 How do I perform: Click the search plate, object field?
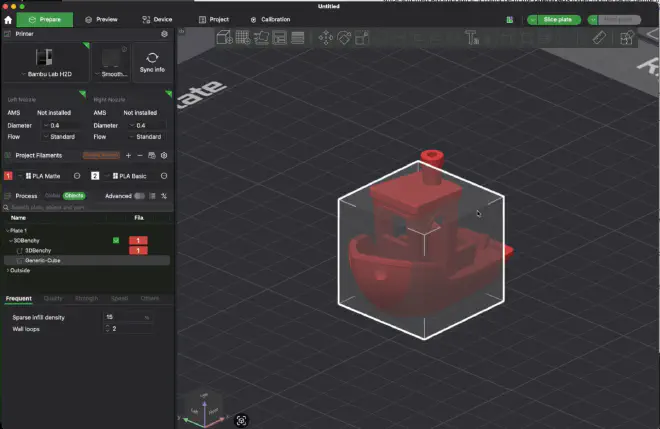click(x=88, y=207)
